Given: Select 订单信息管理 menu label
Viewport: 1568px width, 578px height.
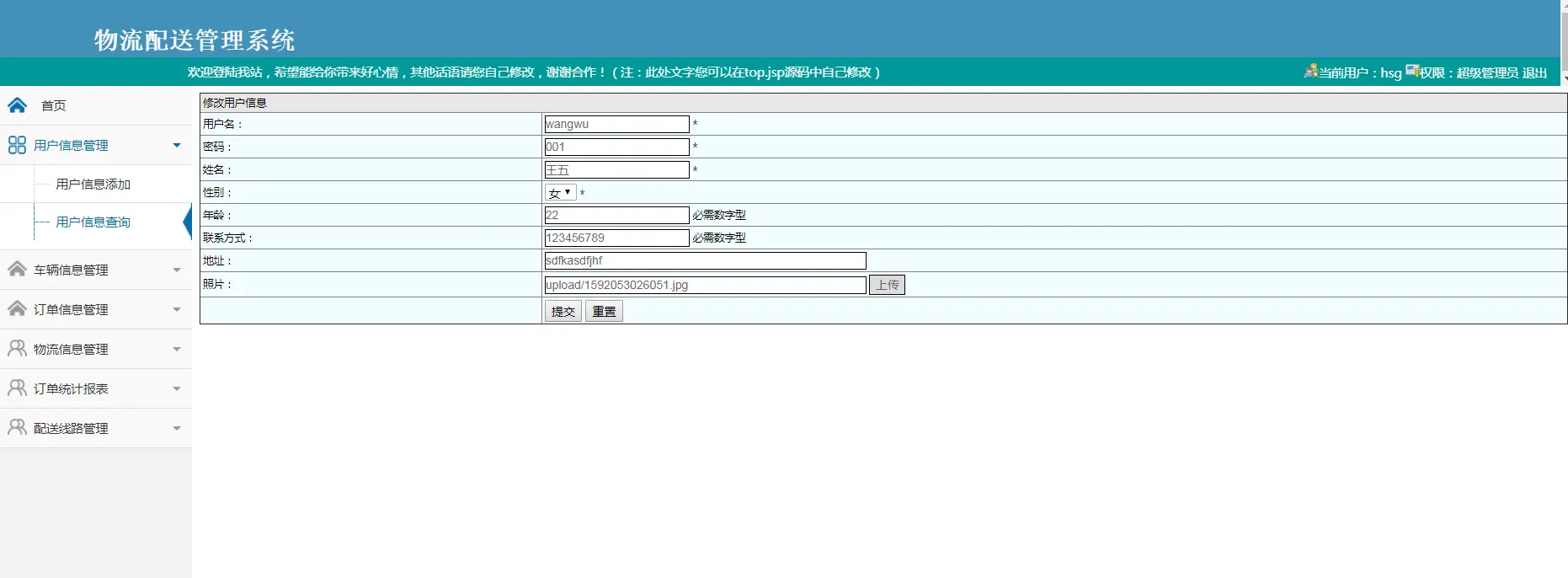Looking at the screenshot, I should [x=71, y=309].
